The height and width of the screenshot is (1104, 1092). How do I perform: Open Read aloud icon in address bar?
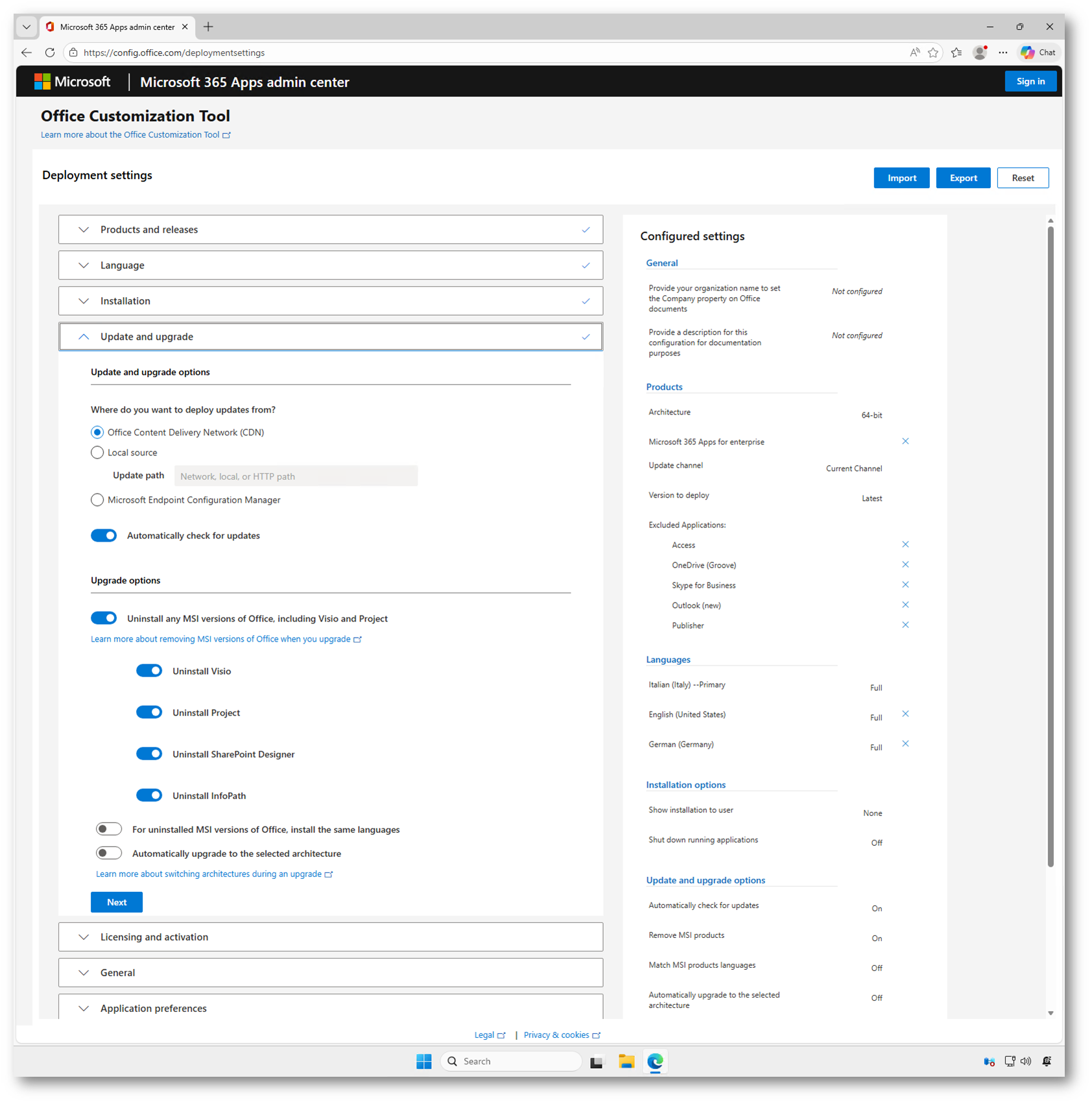(914, 53)
